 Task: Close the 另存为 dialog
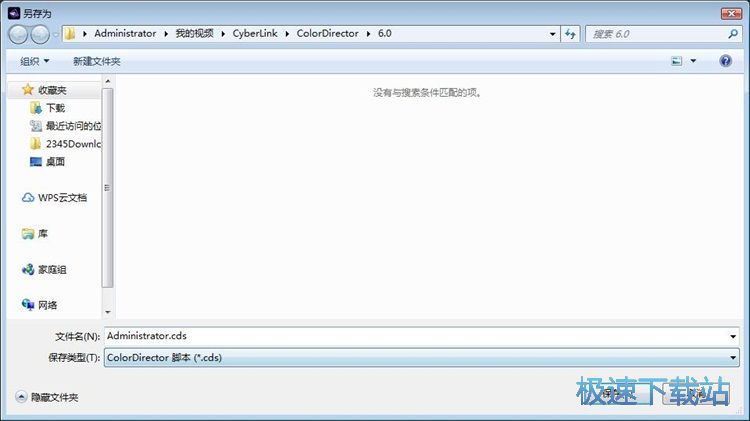point(731,13)
